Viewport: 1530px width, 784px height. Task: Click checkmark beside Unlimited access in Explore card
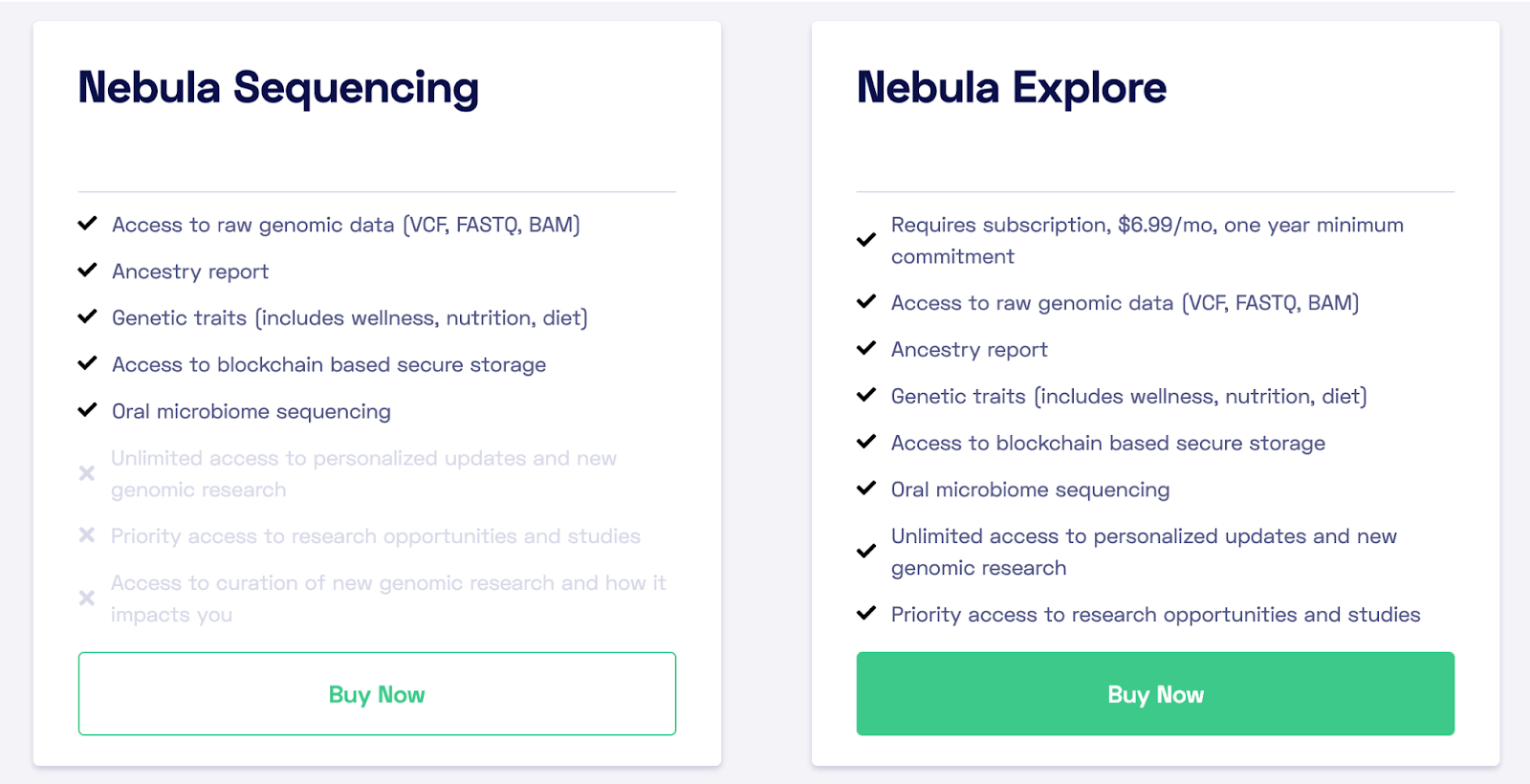pos(866,552)
